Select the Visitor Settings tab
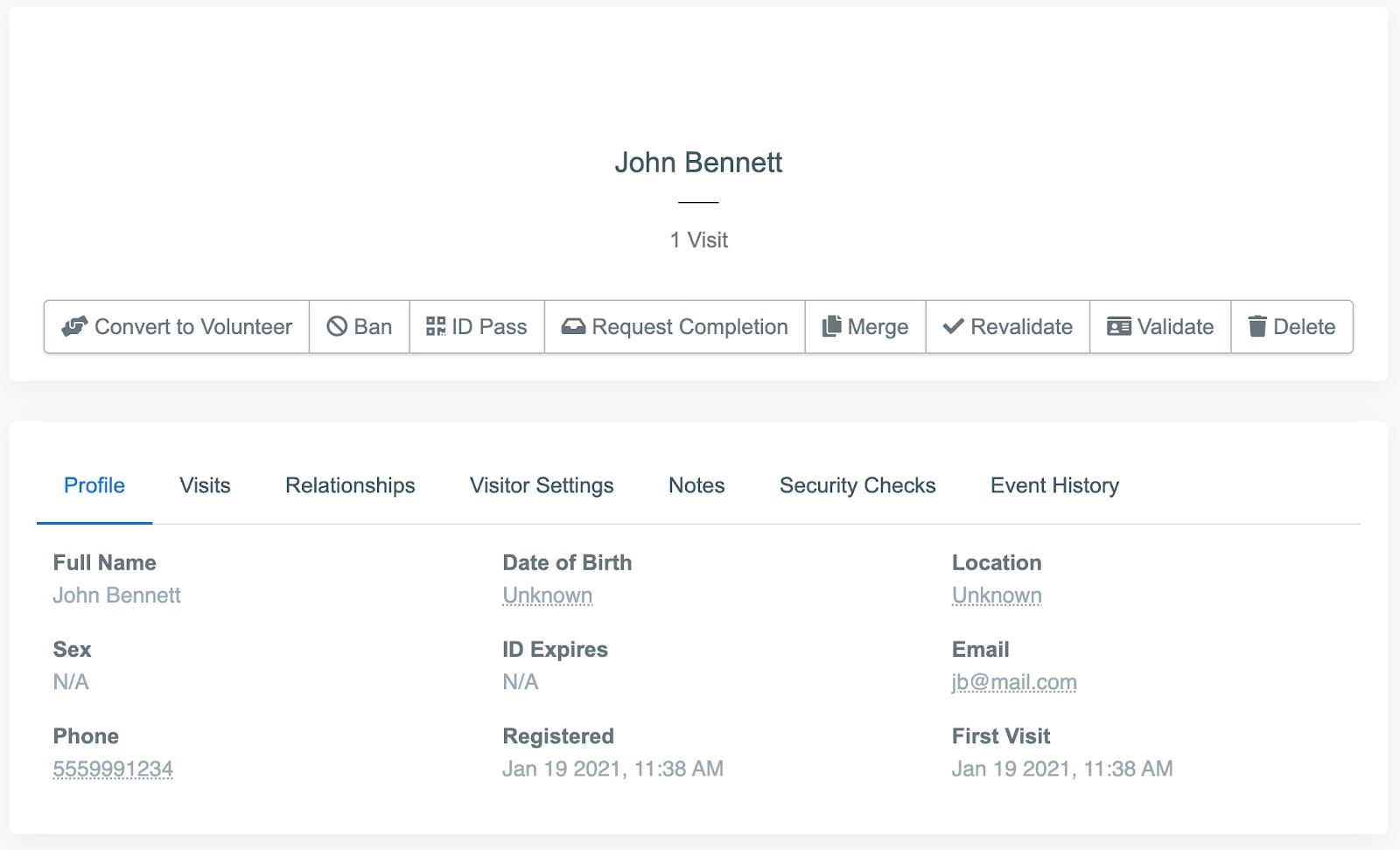 (x=542, y=485)
